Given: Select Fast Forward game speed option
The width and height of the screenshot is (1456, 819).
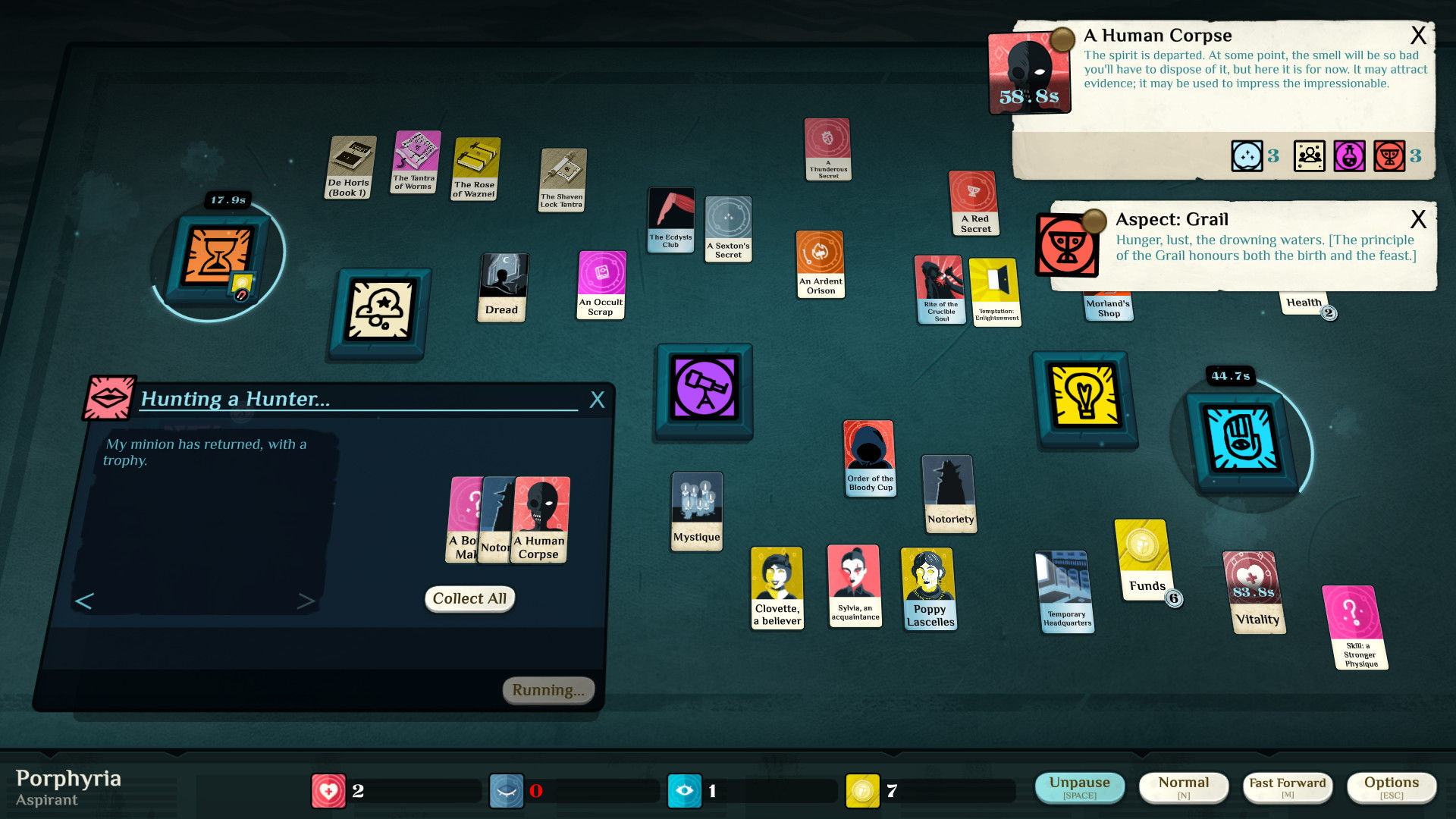Looking at the screenshot, I should pyautogui.click(x=1287, y=789).
